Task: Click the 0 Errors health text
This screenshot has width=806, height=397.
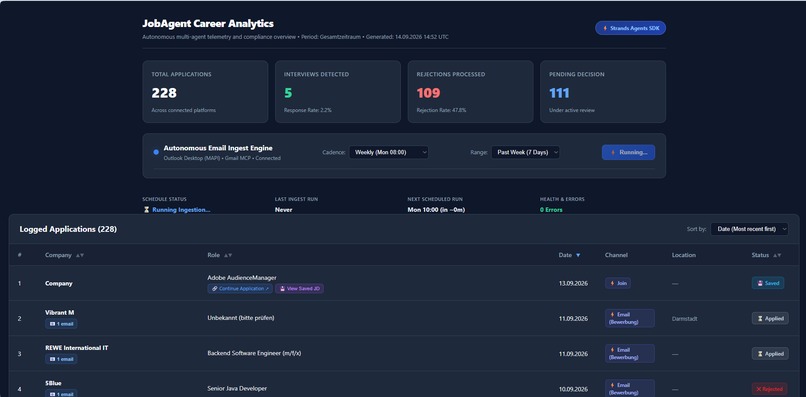Action: 551,210
